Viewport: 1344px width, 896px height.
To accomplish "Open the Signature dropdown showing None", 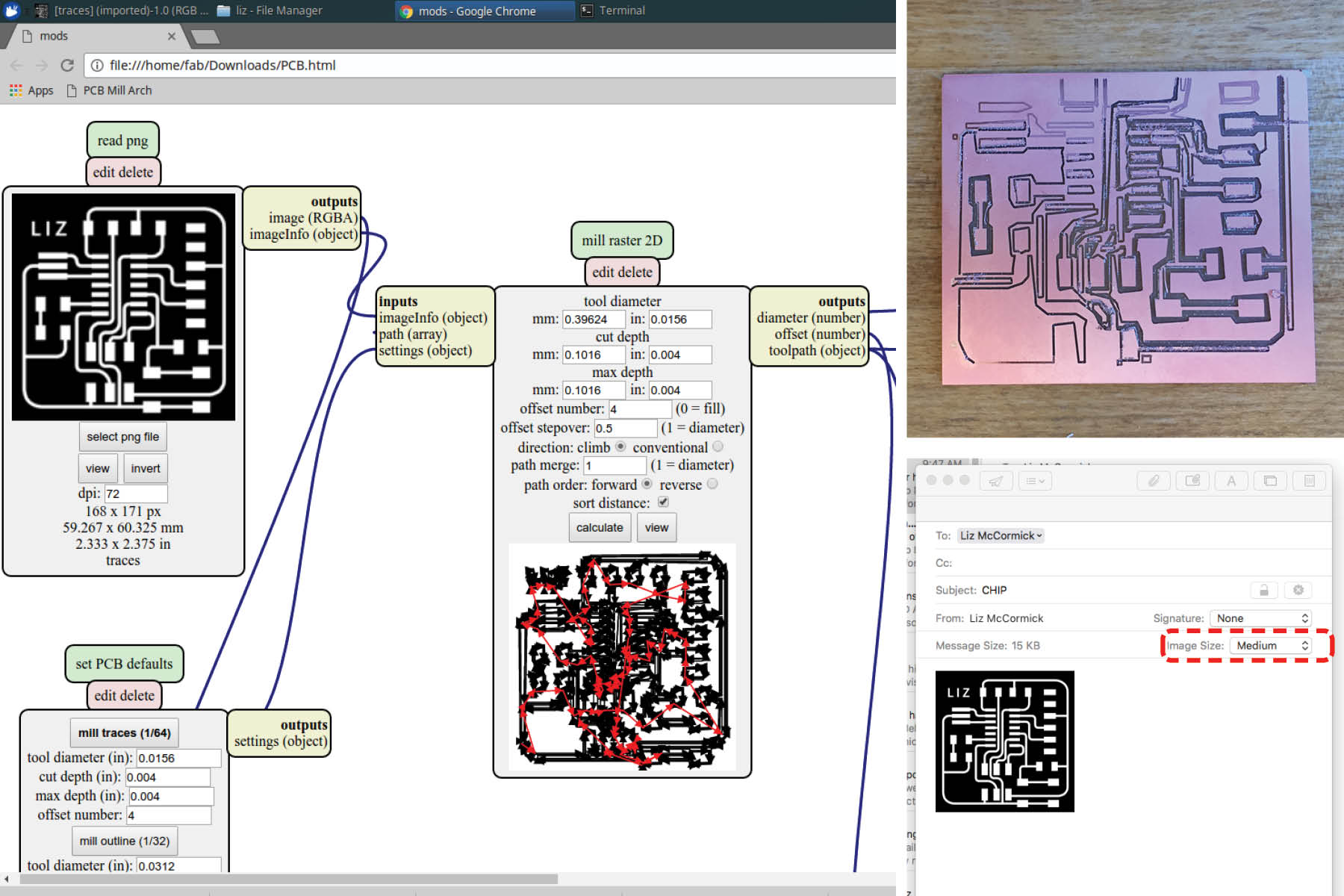I will (1261, 618).
